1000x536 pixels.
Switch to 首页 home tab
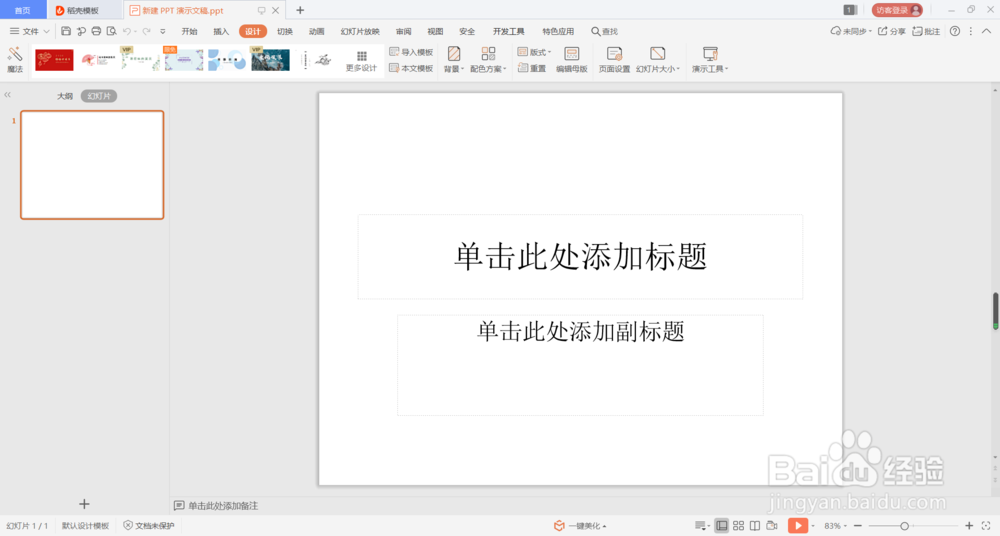tap(22, 10)
